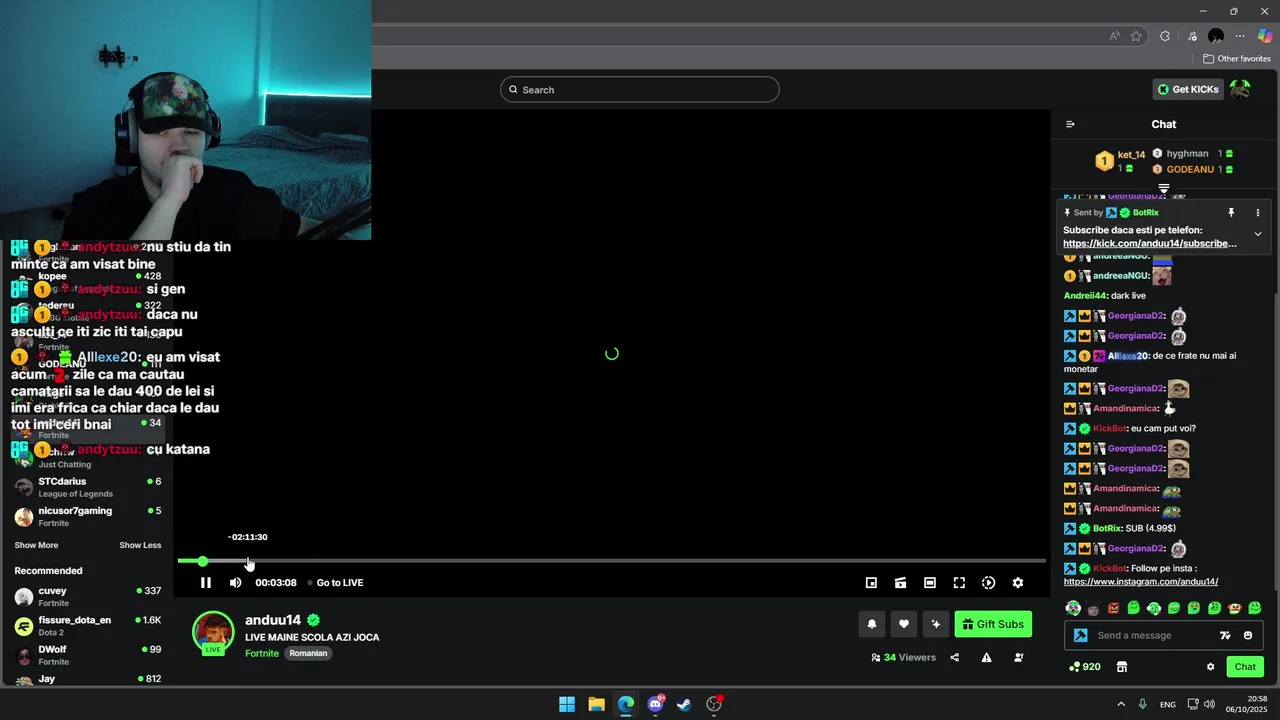Click the text formatting icon in message box
The image size is (1280, 720).
1225,635
